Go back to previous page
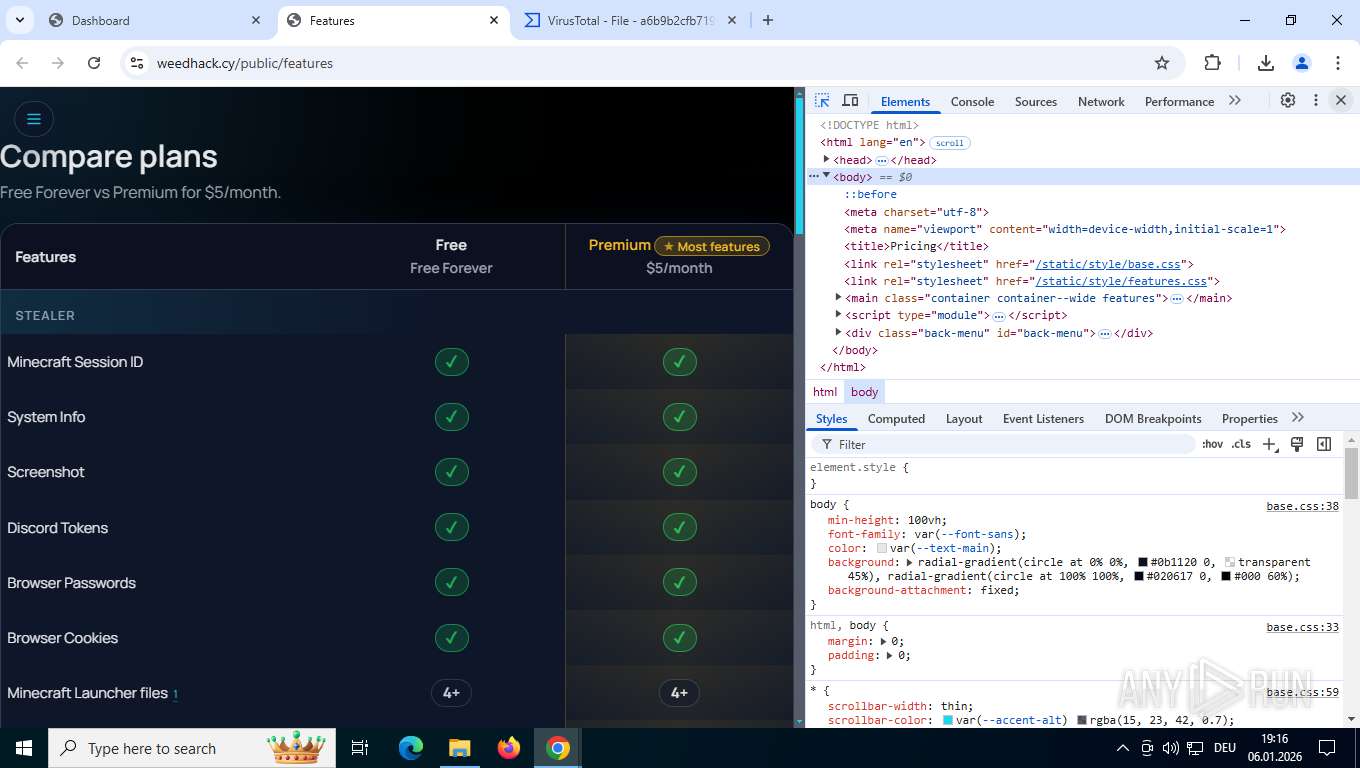The image size is (1360, 768). (22, 63)
